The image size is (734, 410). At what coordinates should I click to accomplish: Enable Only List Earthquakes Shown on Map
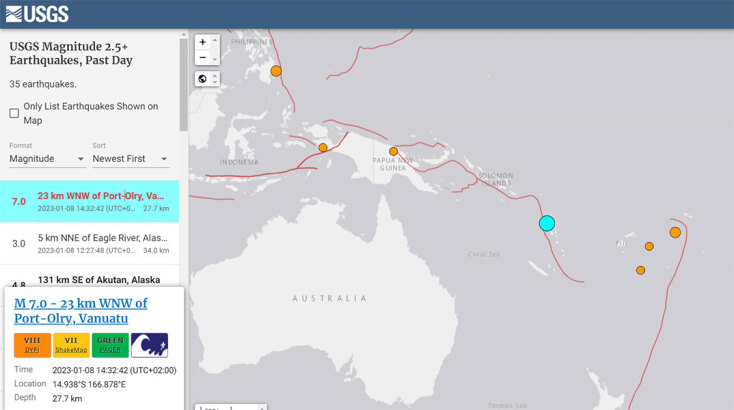[x=14, y=113]
